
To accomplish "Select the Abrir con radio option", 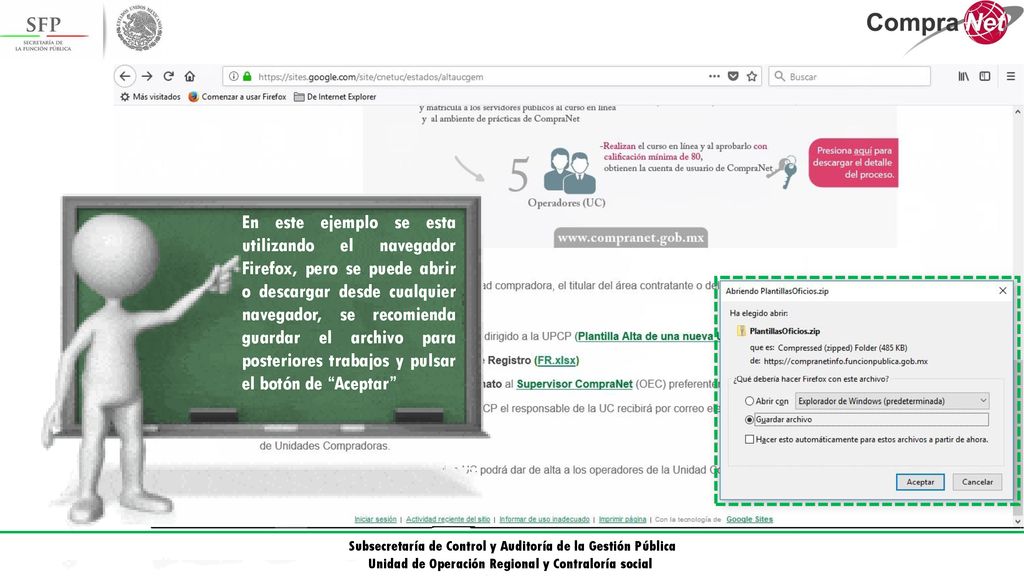I will tap(749, 401).
